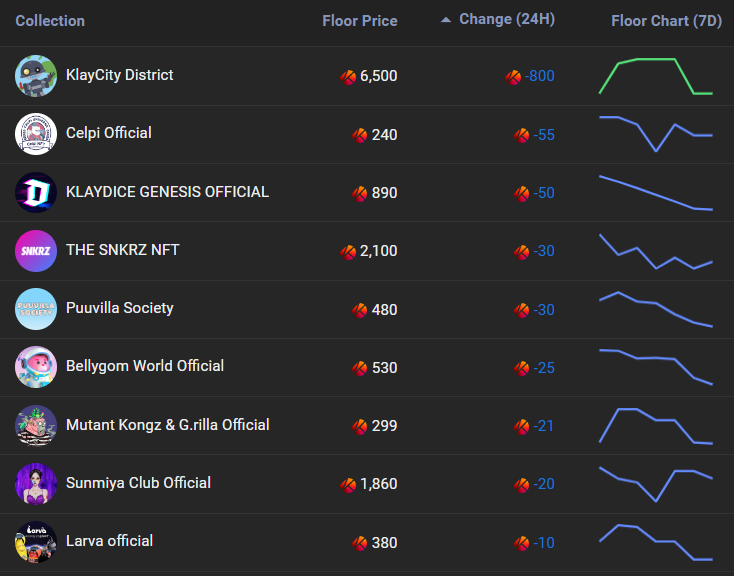Click the 6,500 floor price value
This screenshot has height=576, width=734.
point(378,76)
